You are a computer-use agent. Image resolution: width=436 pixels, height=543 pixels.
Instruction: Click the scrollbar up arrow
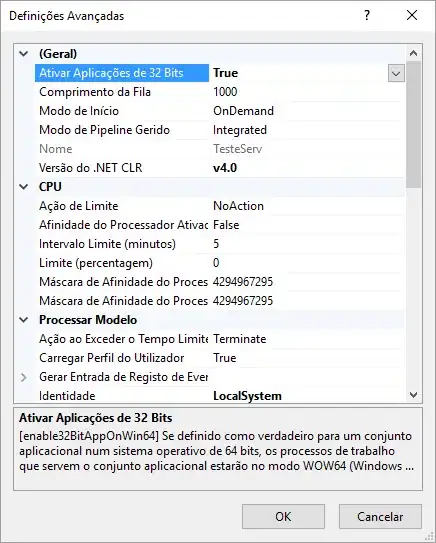tap(413, 53)
